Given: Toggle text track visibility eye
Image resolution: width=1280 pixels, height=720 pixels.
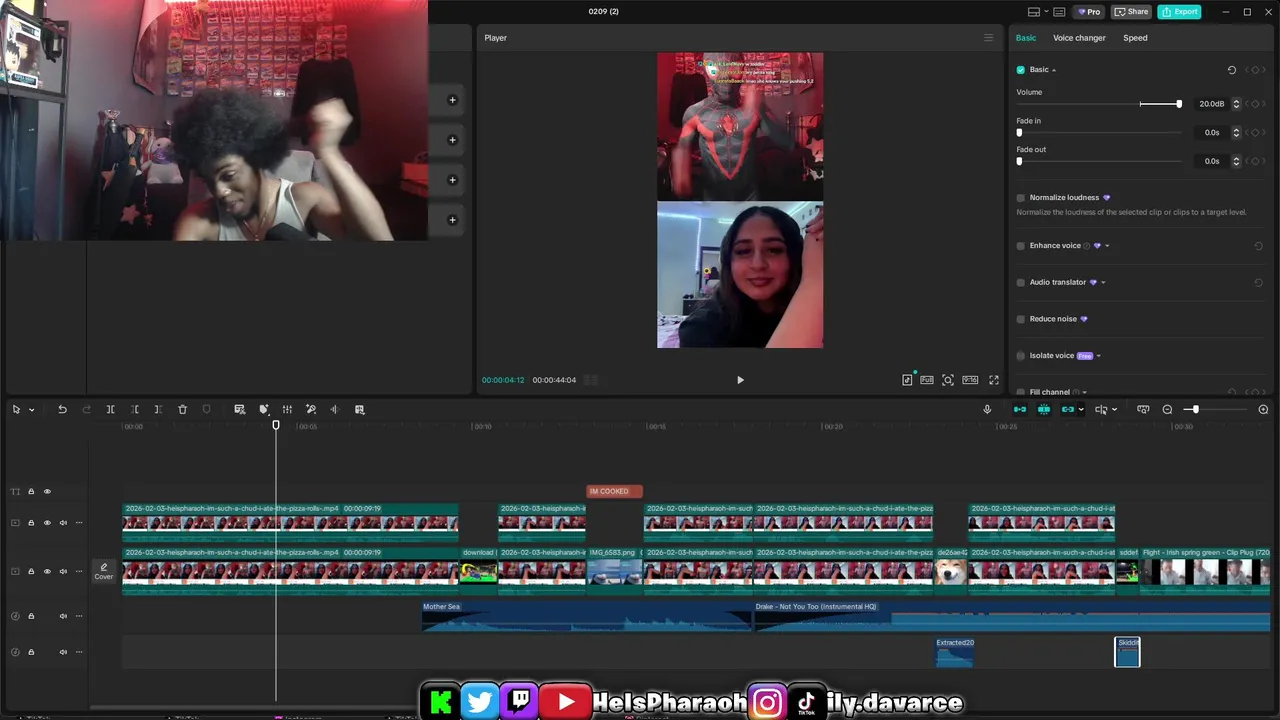Looking at the screenshot, I should pos(47,492).
